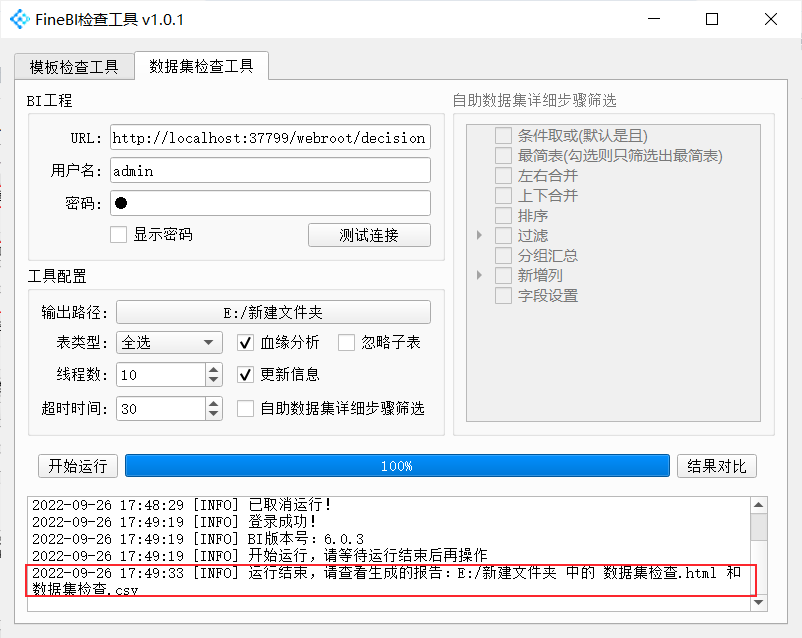802x638 pixels.
Task: Maximize the FineBI检查工具 window
Action: [x=711, y=19]
